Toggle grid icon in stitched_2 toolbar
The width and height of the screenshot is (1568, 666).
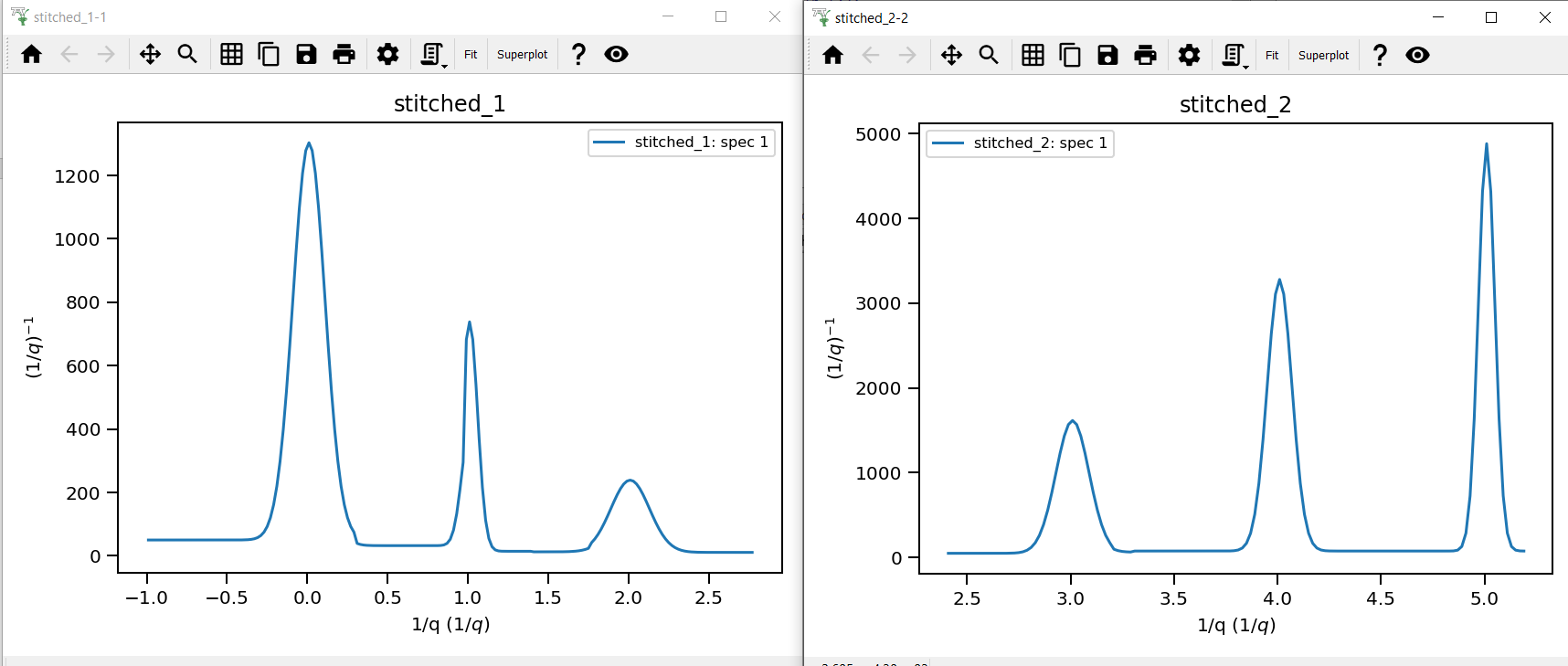click(x=1033, y=56)
